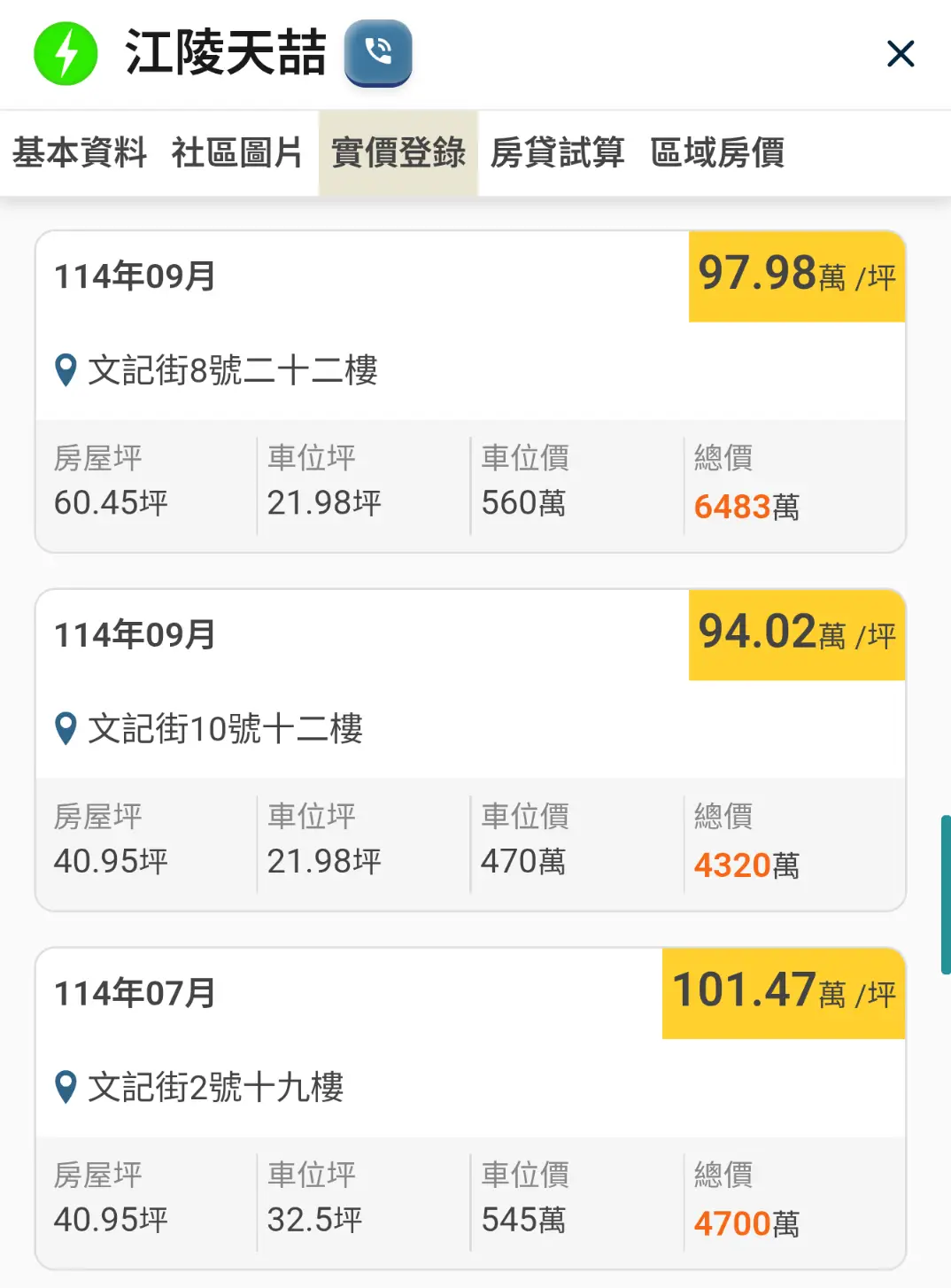The height and width of the screenshot is (1288, 951).
Task: Open address 文記街8號二十二樓
Action: [233, 370]
